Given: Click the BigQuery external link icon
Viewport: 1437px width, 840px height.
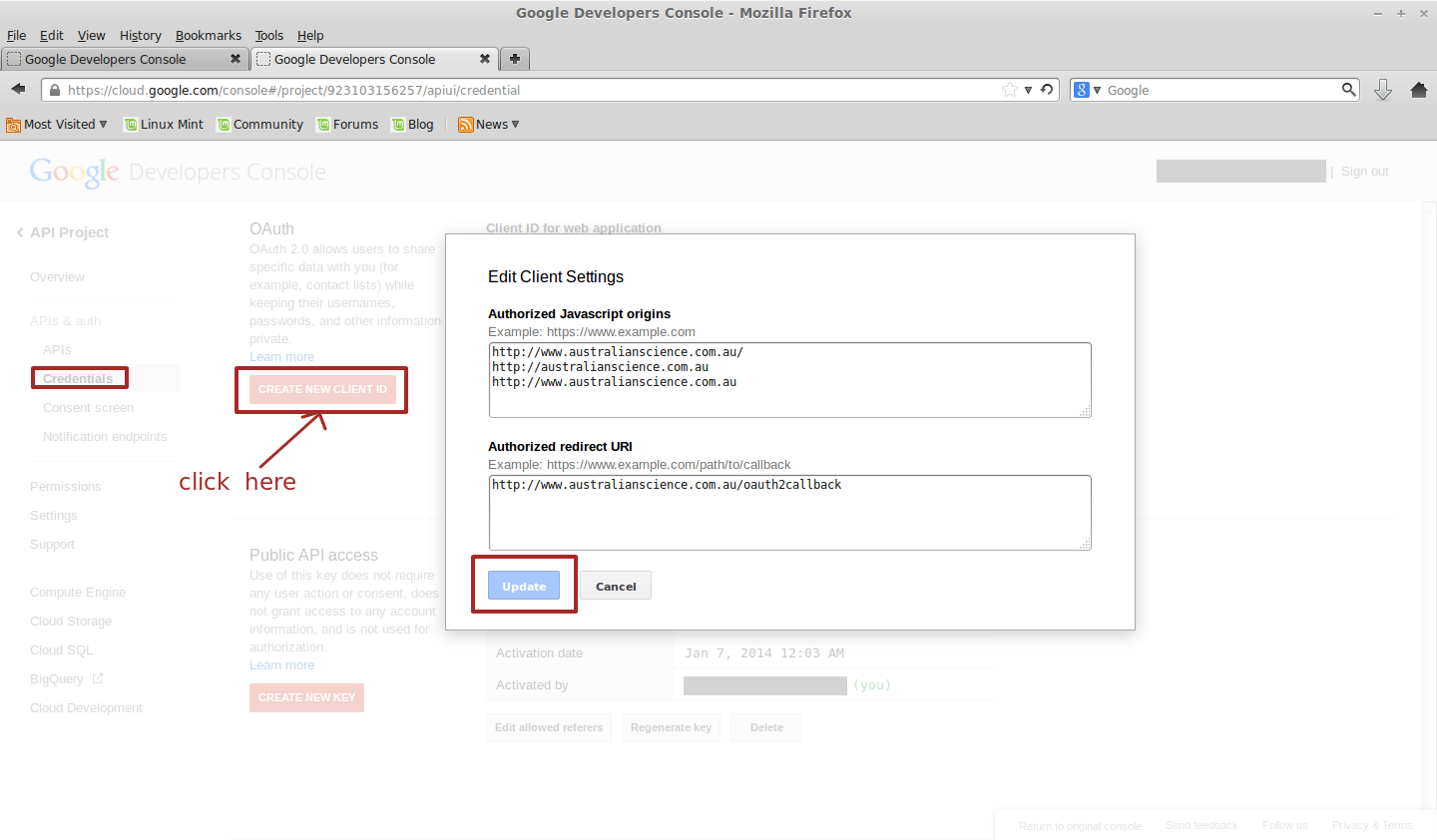Looking at the screenshot, I should [x=98, y=678].
